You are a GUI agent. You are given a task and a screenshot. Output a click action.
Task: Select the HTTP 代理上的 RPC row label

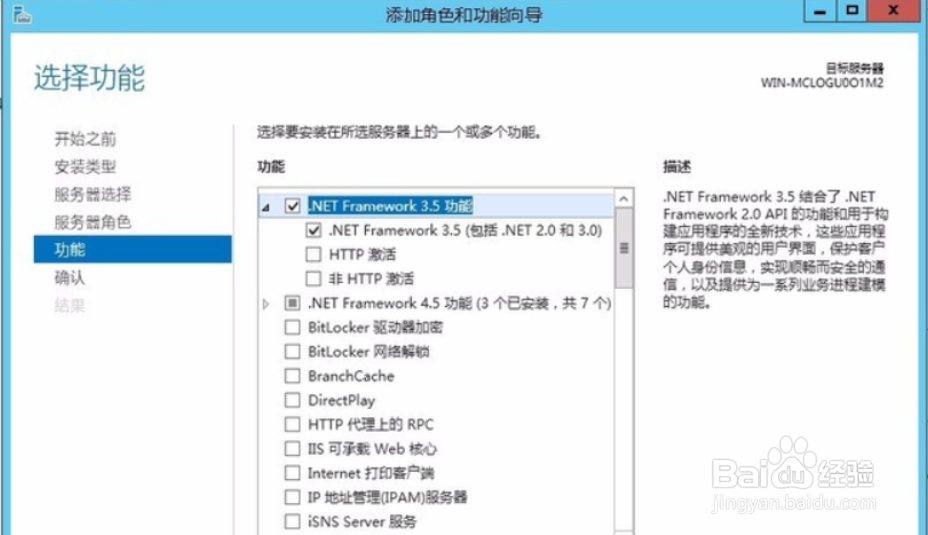(x=370, y=424)
